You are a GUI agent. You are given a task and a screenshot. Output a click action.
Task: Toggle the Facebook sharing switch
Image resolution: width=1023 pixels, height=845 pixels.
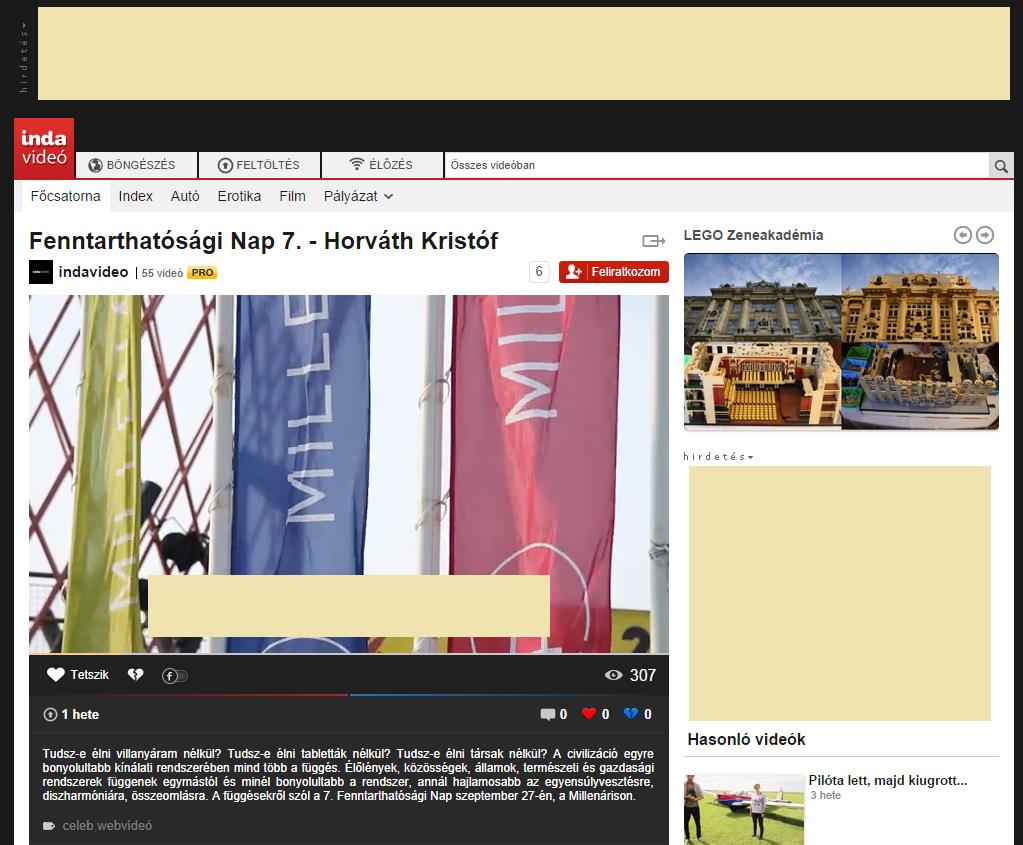pyautogui.click(x=175, y=676)
